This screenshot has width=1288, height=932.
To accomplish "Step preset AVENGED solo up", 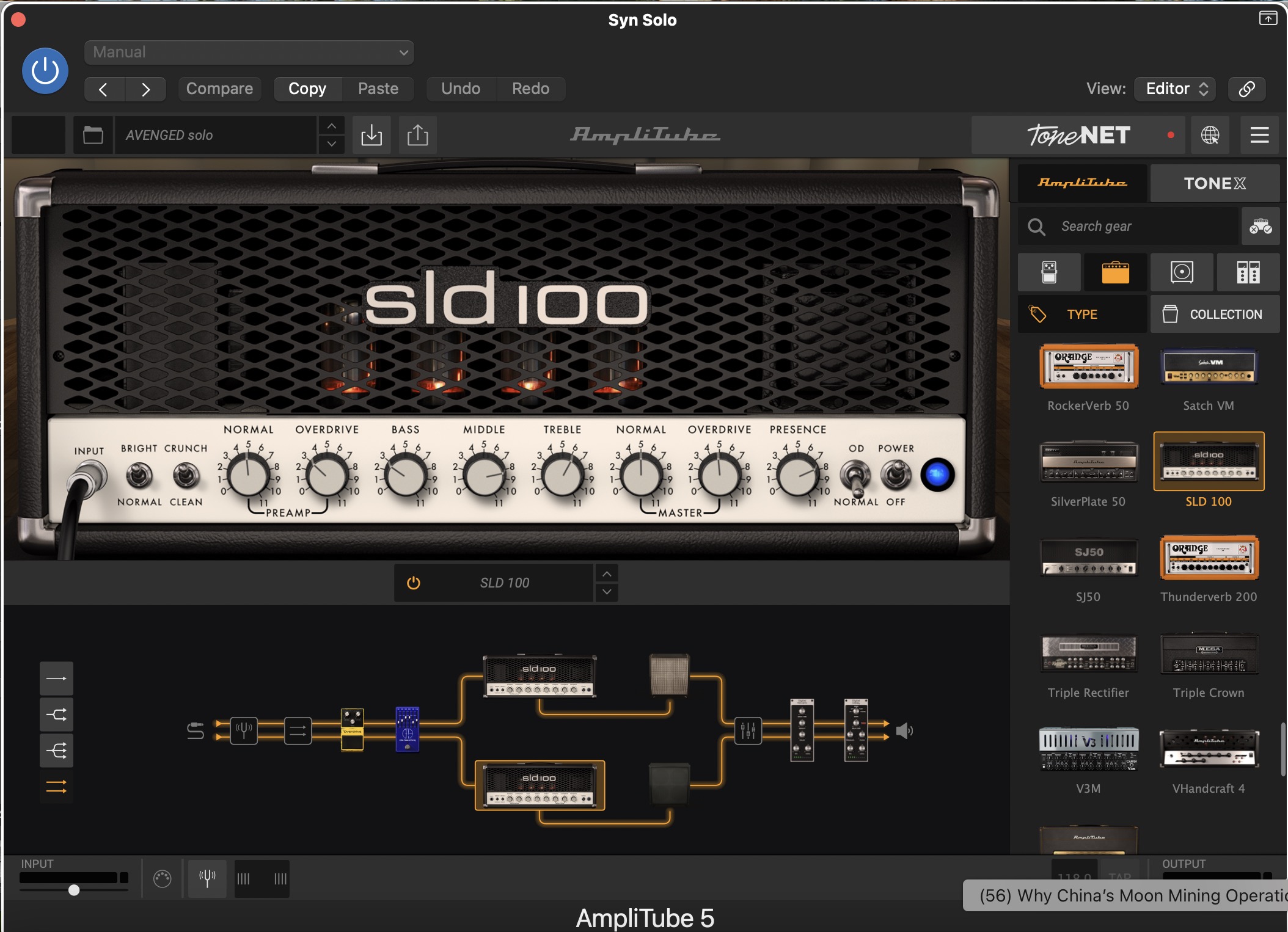I will tap(331, 126).
